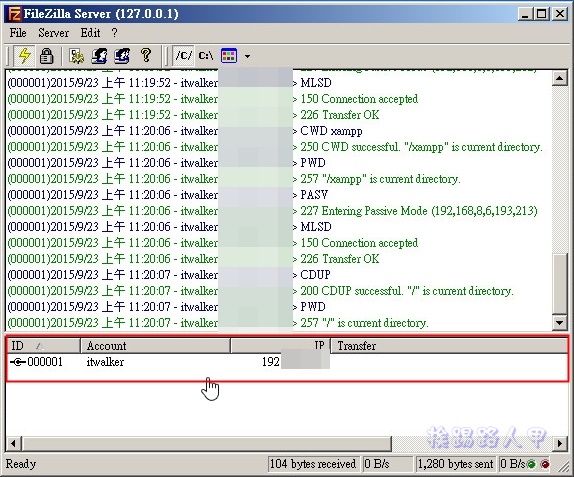Open the Server menu
Viewport: 574px width, 477px height.
coord(53,33)
